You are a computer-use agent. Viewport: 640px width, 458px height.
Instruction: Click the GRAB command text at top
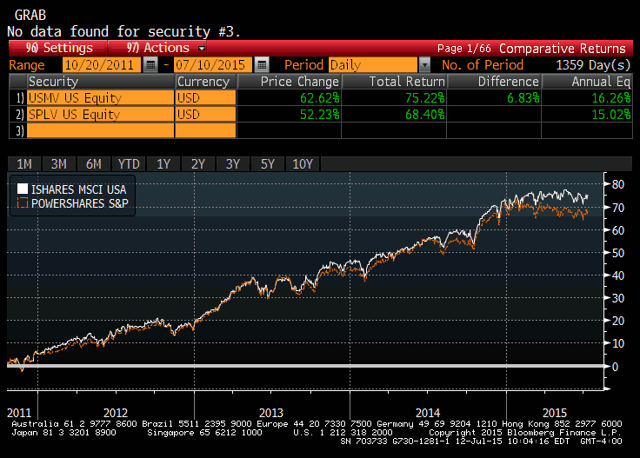pyautogui.click(x=30, y=15)
